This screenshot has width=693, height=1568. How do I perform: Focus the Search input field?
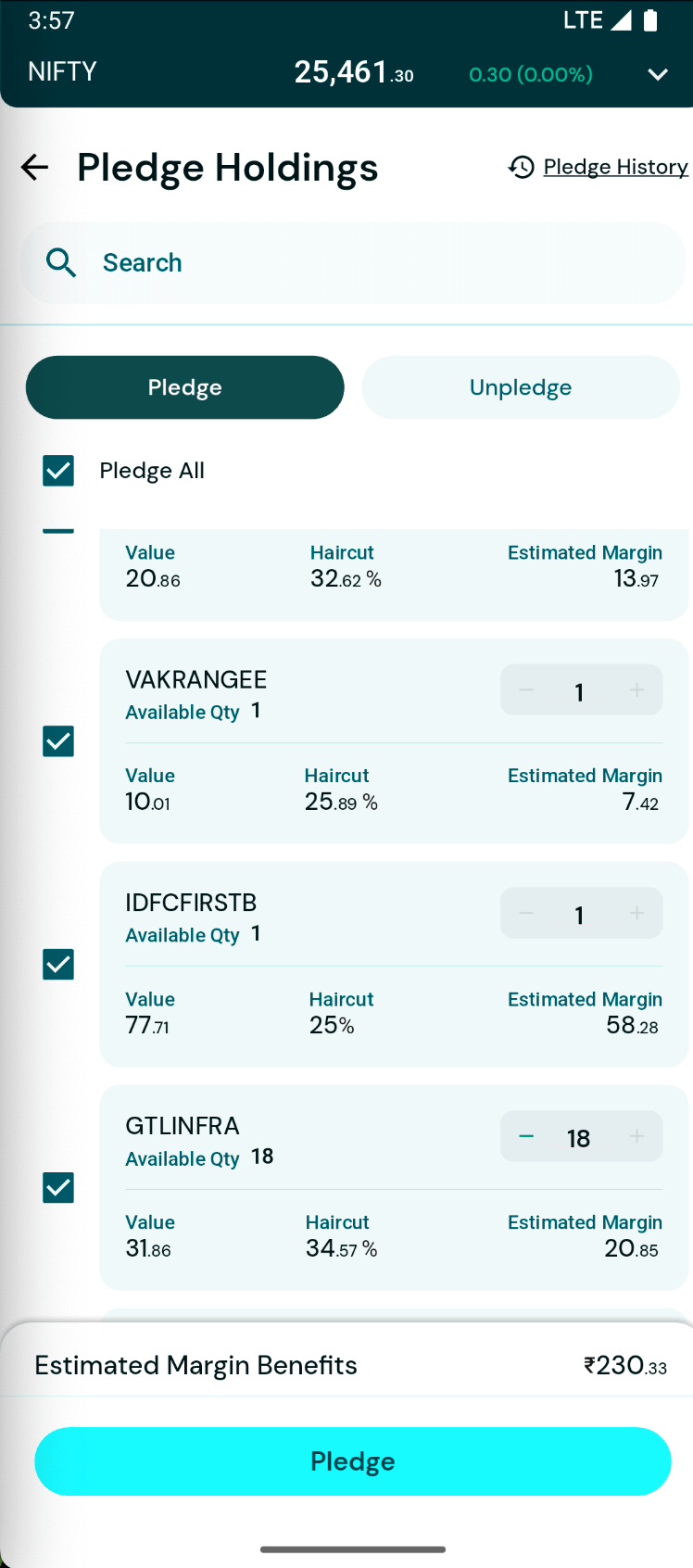(371, 263)
